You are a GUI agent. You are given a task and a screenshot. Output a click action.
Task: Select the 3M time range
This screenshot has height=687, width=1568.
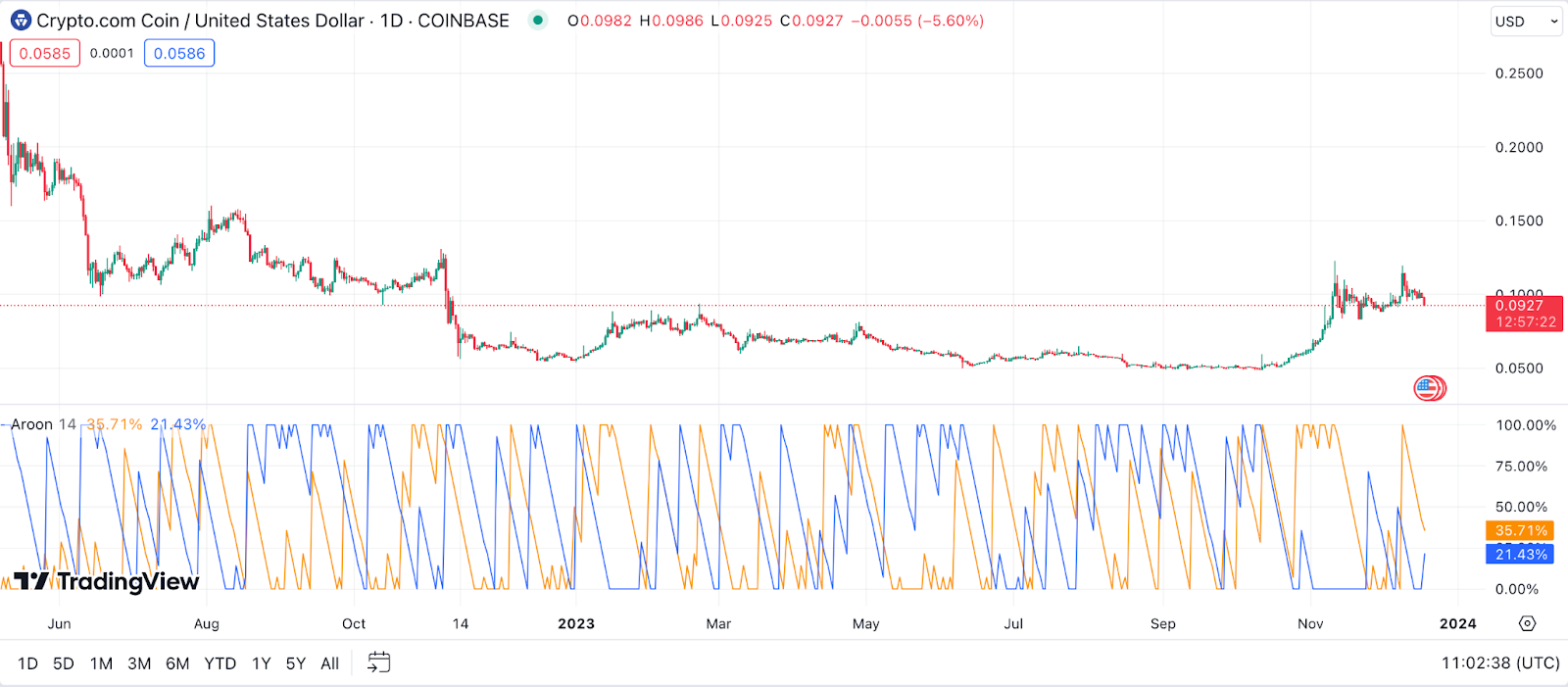pos(139,663)
